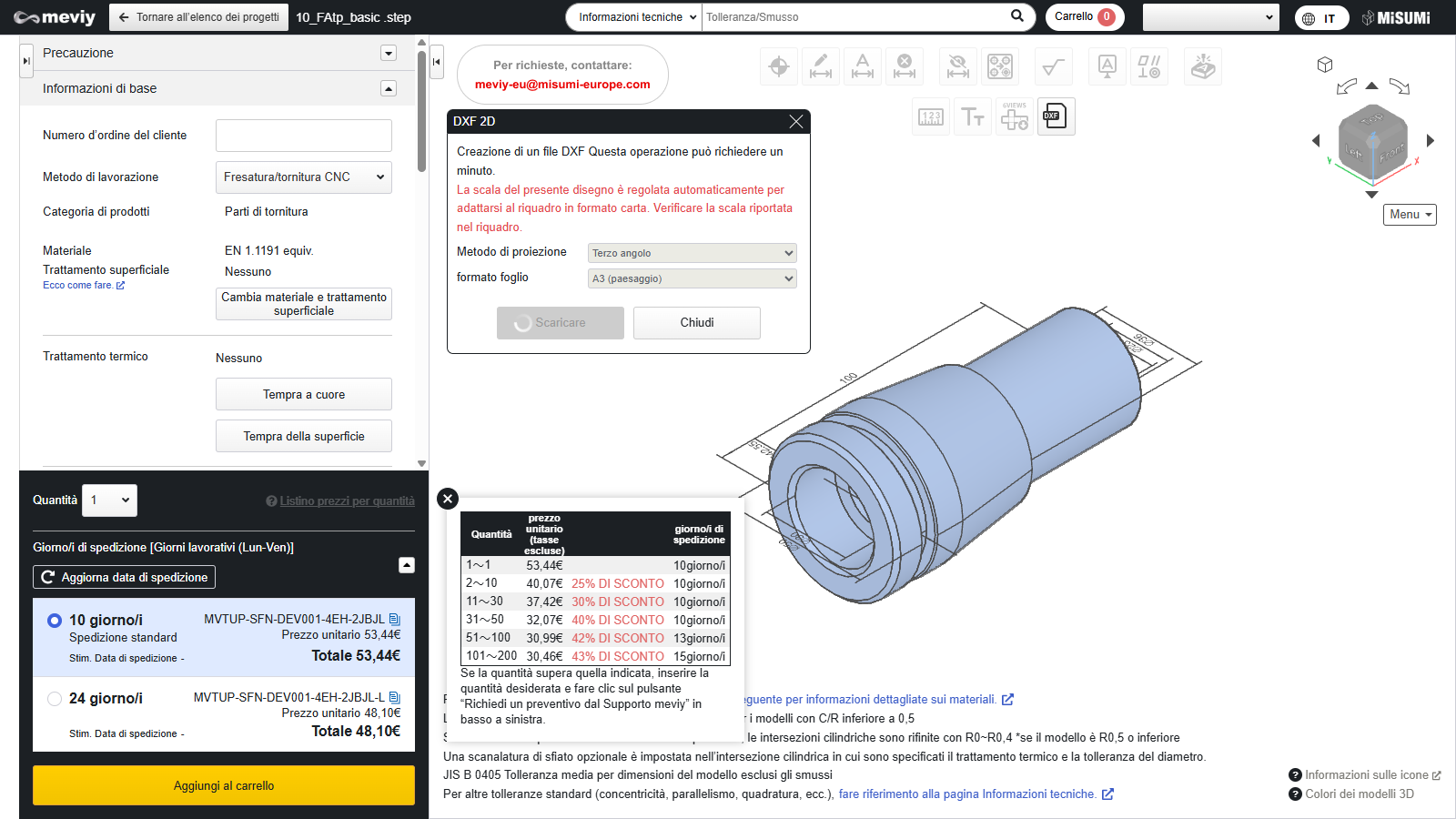
Task: Open the Listino prezzi per quantità link
Action: (x=346, y=501)
